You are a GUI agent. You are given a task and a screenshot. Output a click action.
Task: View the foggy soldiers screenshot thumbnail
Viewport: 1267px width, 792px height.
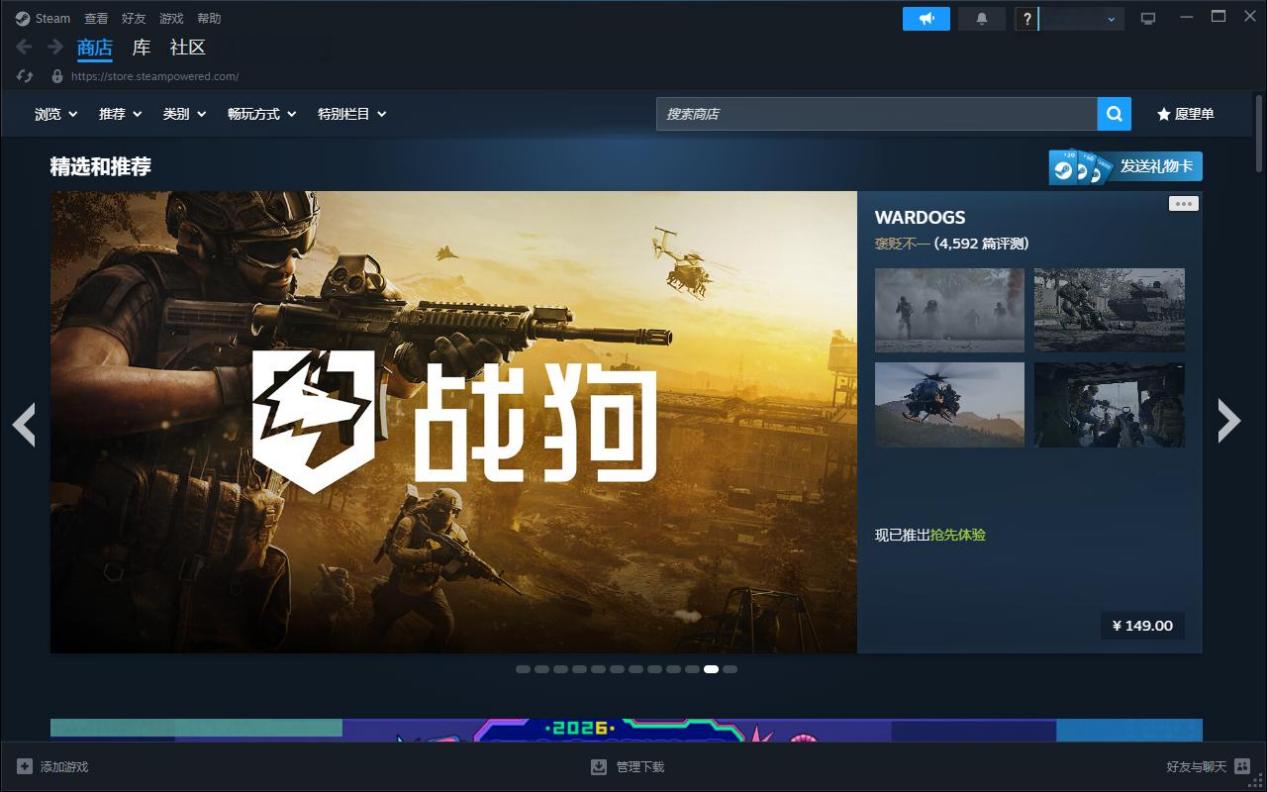pos(949,310)
